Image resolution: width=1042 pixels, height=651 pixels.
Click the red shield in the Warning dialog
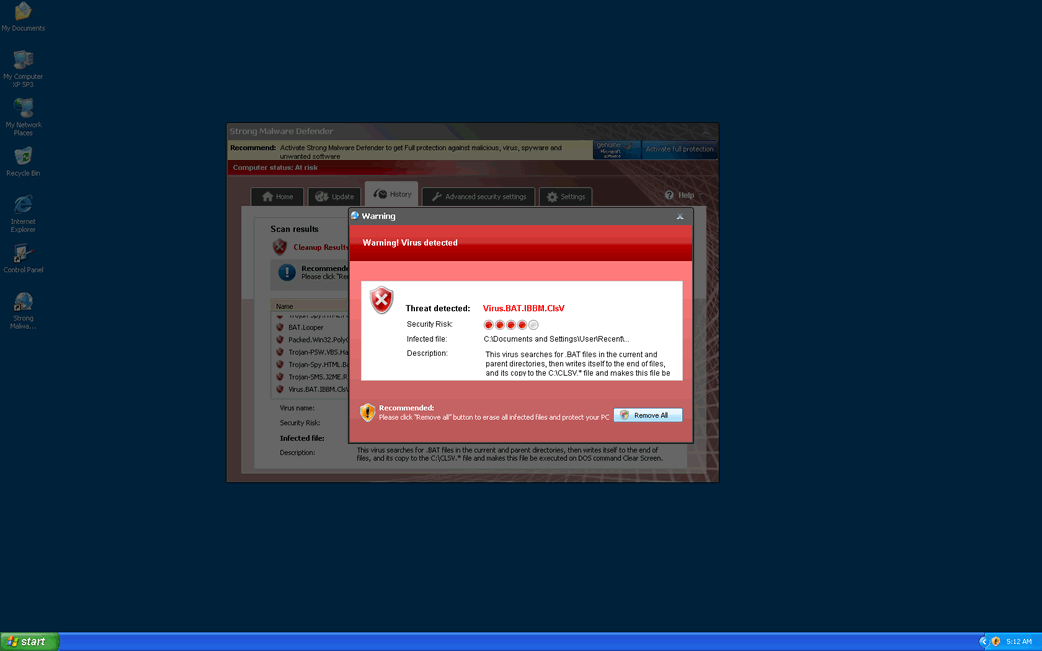(x=381, y=299)
